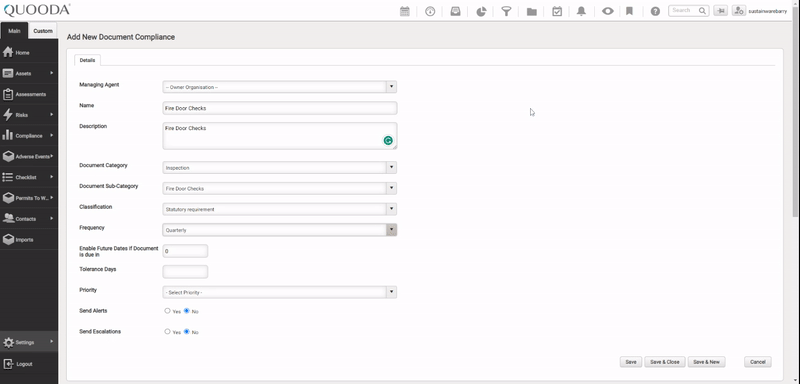
Task: Open Settings in sidebar
Action: pyautogui.click(x=29, y=343)
